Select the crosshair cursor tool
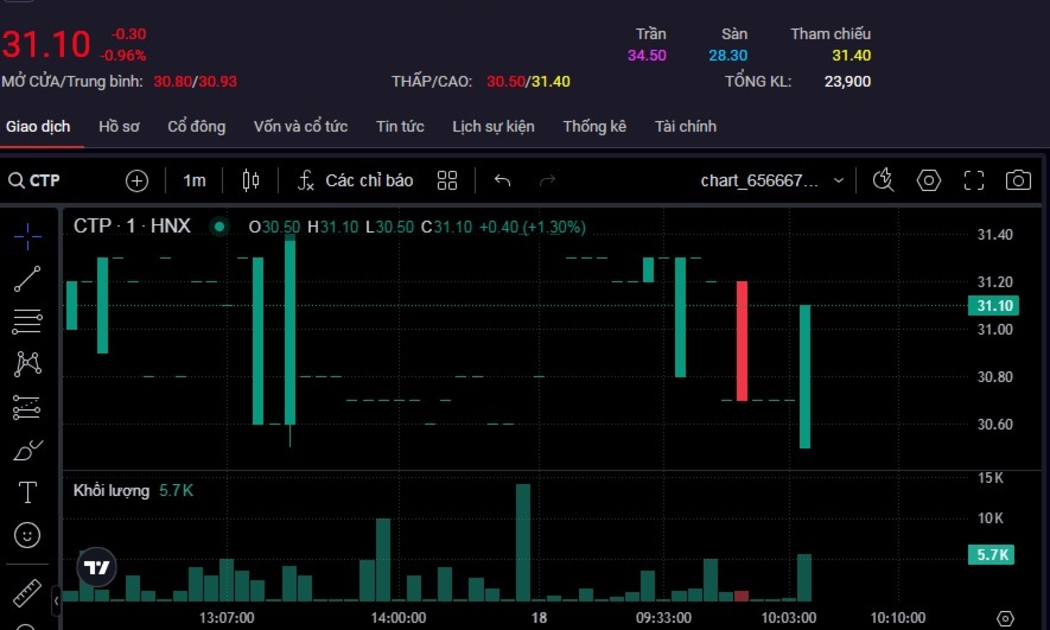This screenshot has height=630, width=1050. (x=27, y=236)
